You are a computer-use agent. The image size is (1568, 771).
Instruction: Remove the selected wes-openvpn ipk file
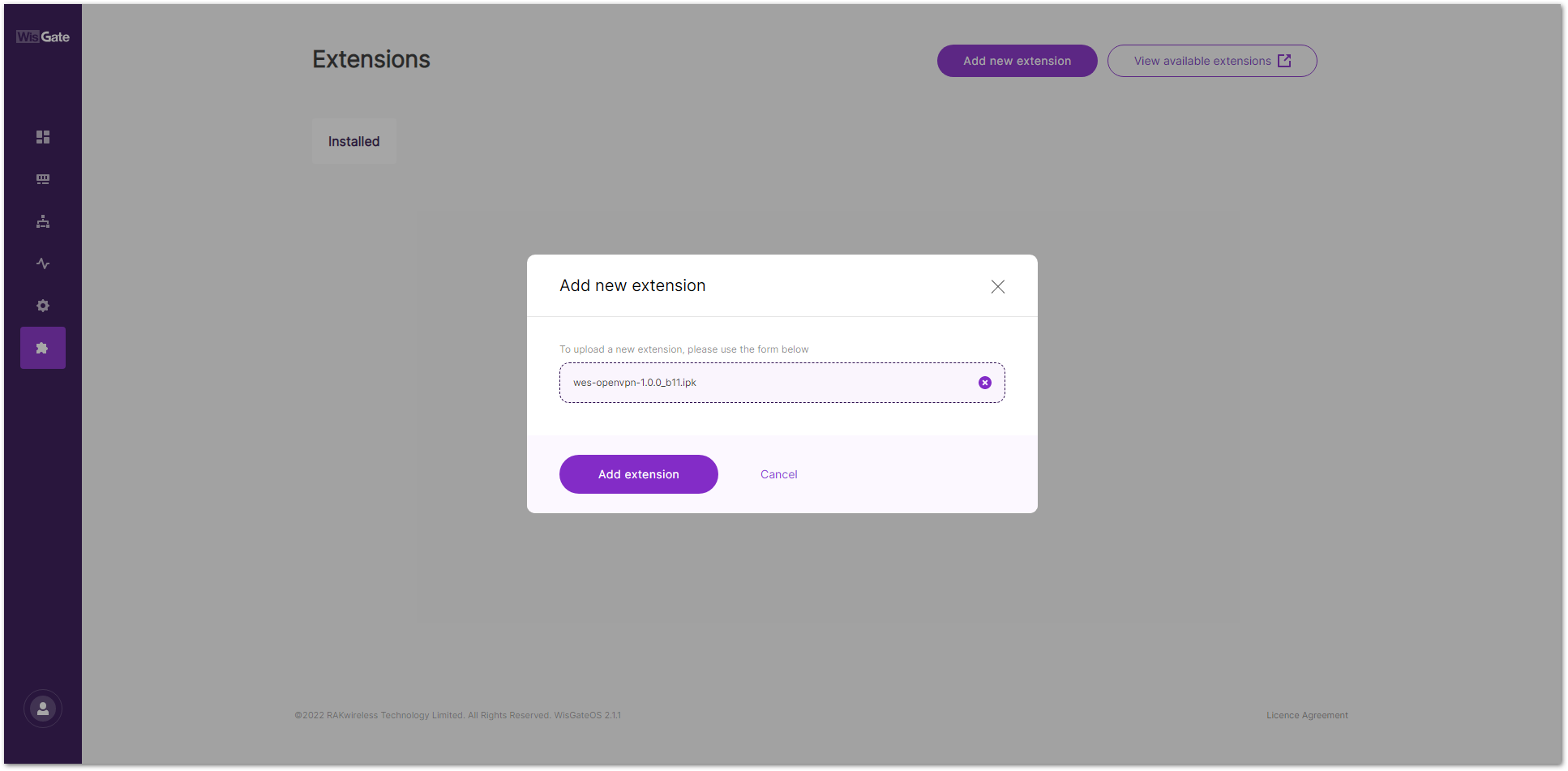[984, 383]
